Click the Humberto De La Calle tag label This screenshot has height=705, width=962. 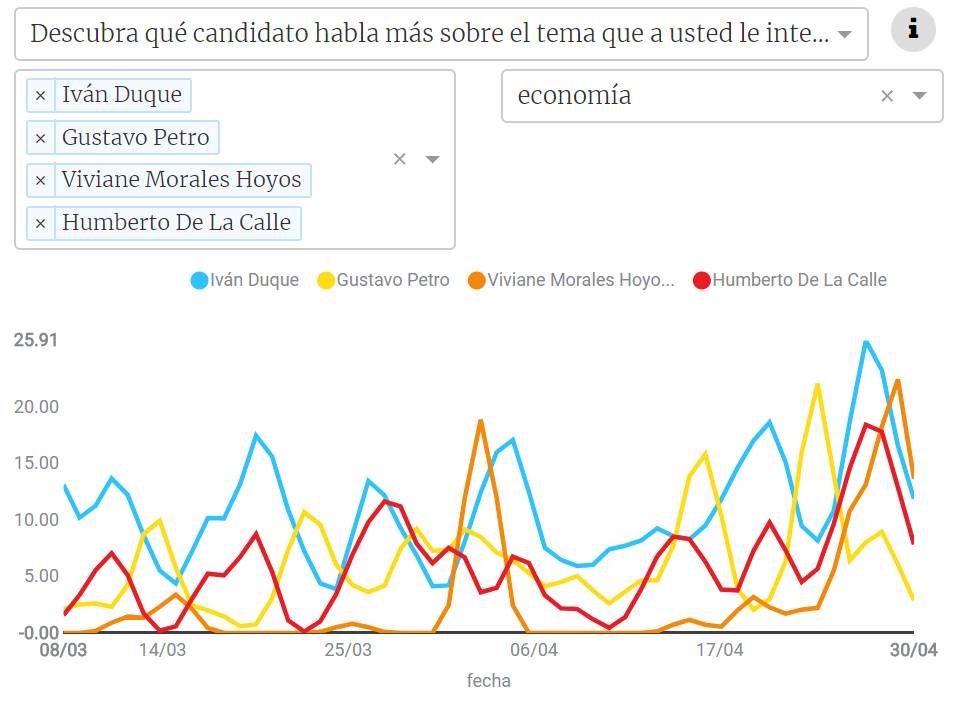click(x=176, y=223)
